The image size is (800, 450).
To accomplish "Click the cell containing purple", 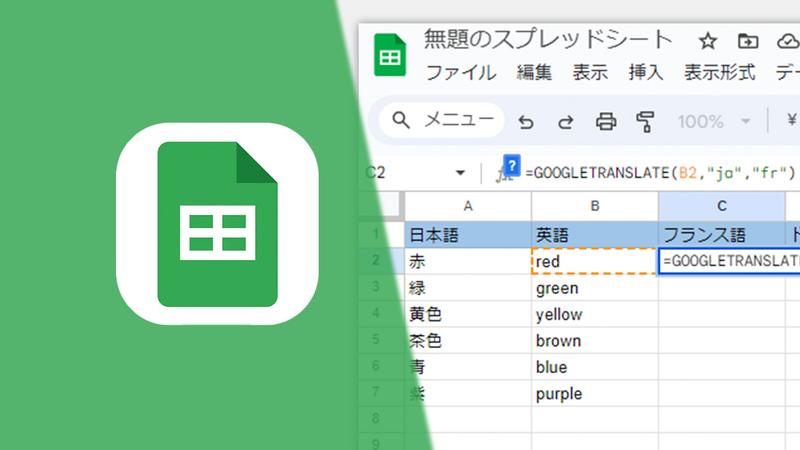I will tap(595, 394).
